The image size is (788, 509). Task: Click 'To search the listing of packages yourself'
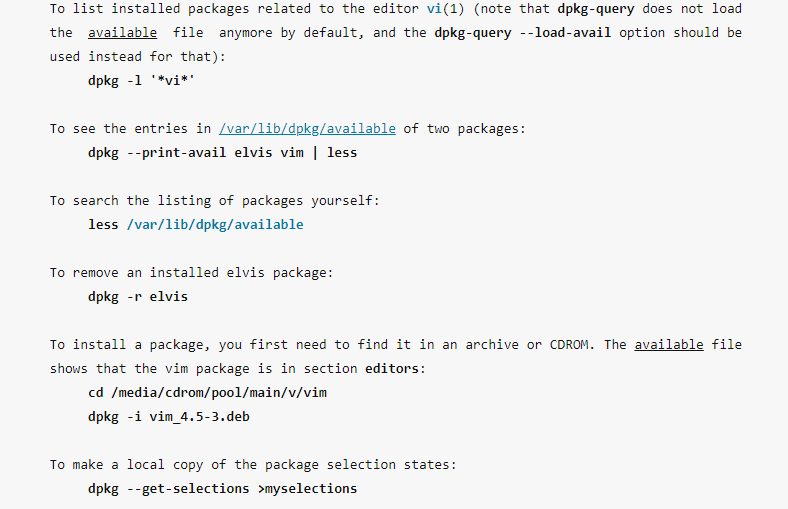tap(214, 201)
